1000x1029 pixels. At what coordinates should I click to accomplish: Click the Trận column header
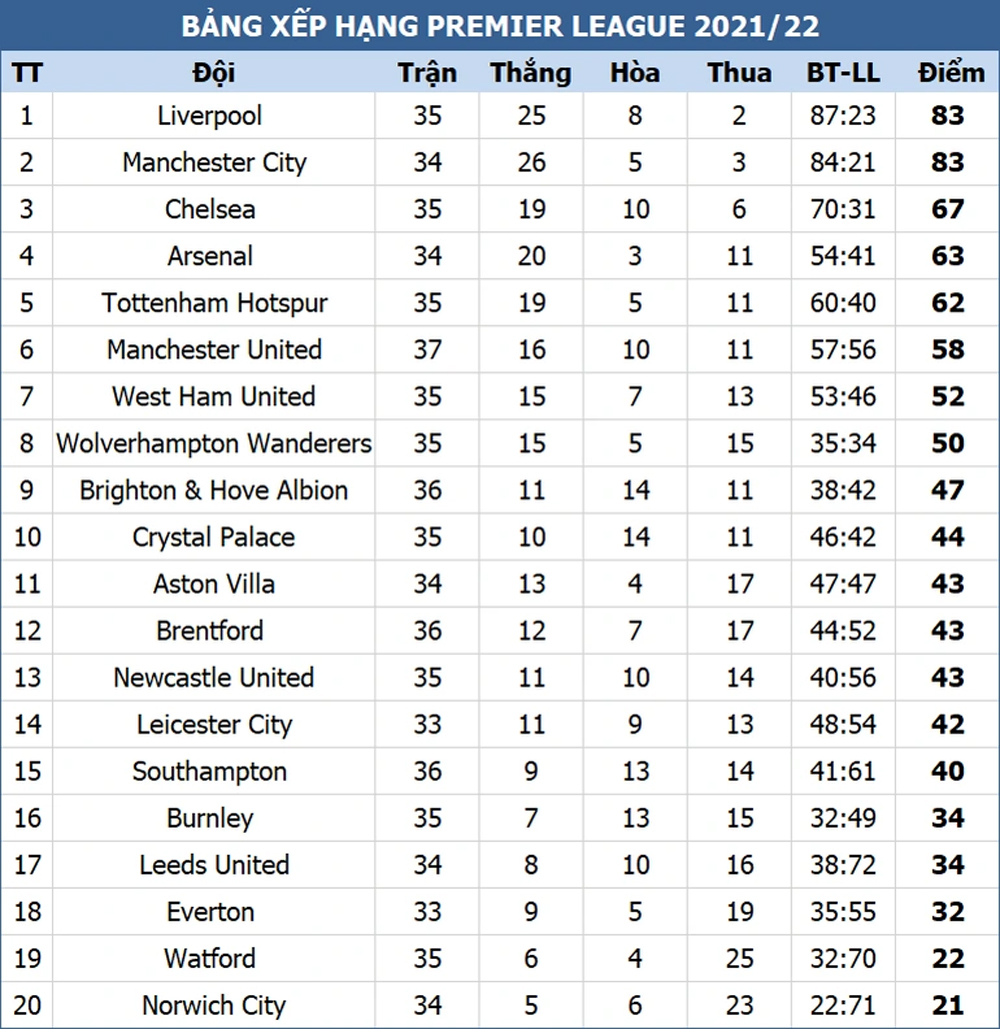427,74
